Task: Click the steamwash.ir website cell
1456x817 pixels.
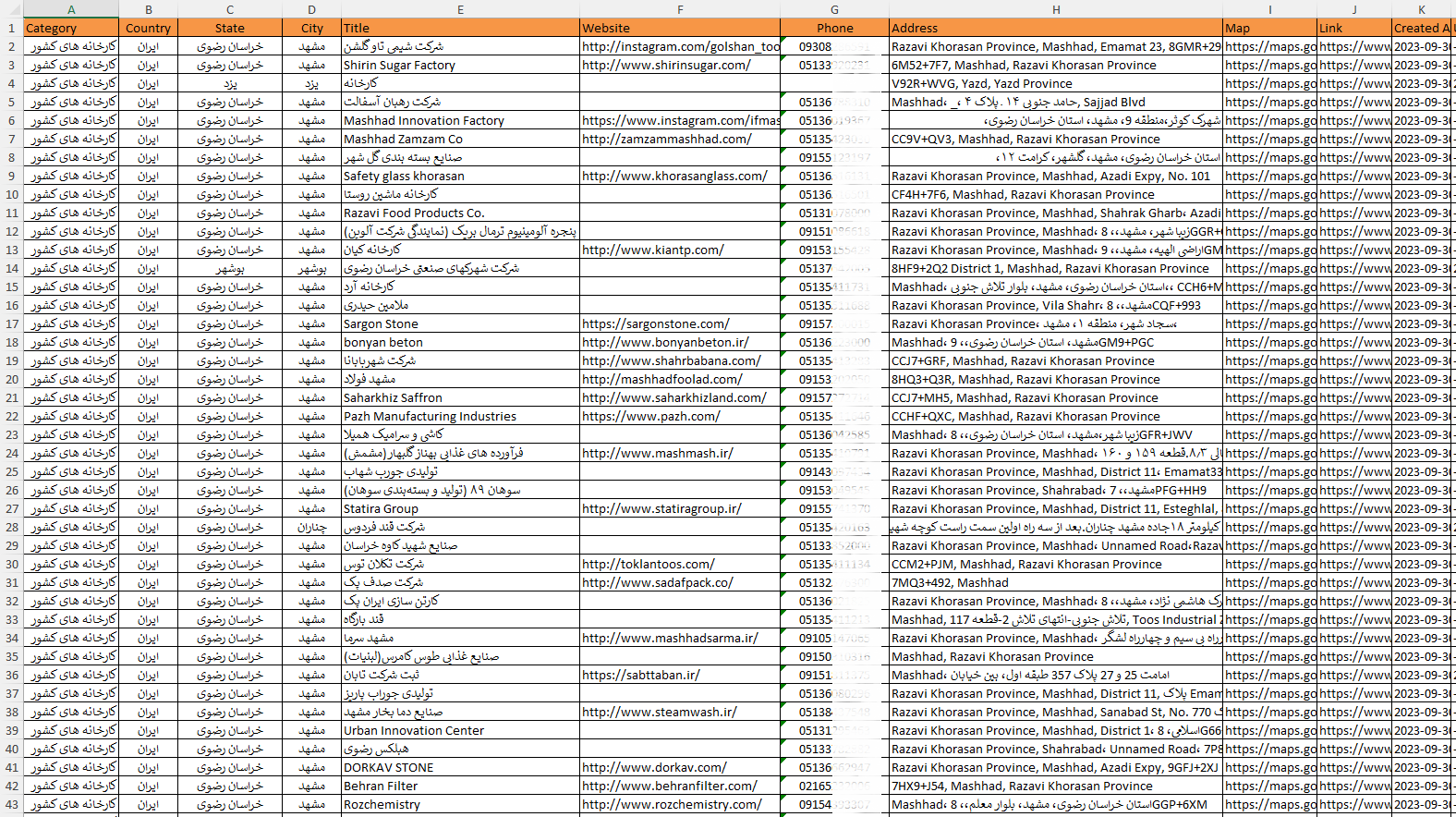Action: [680, 712]
